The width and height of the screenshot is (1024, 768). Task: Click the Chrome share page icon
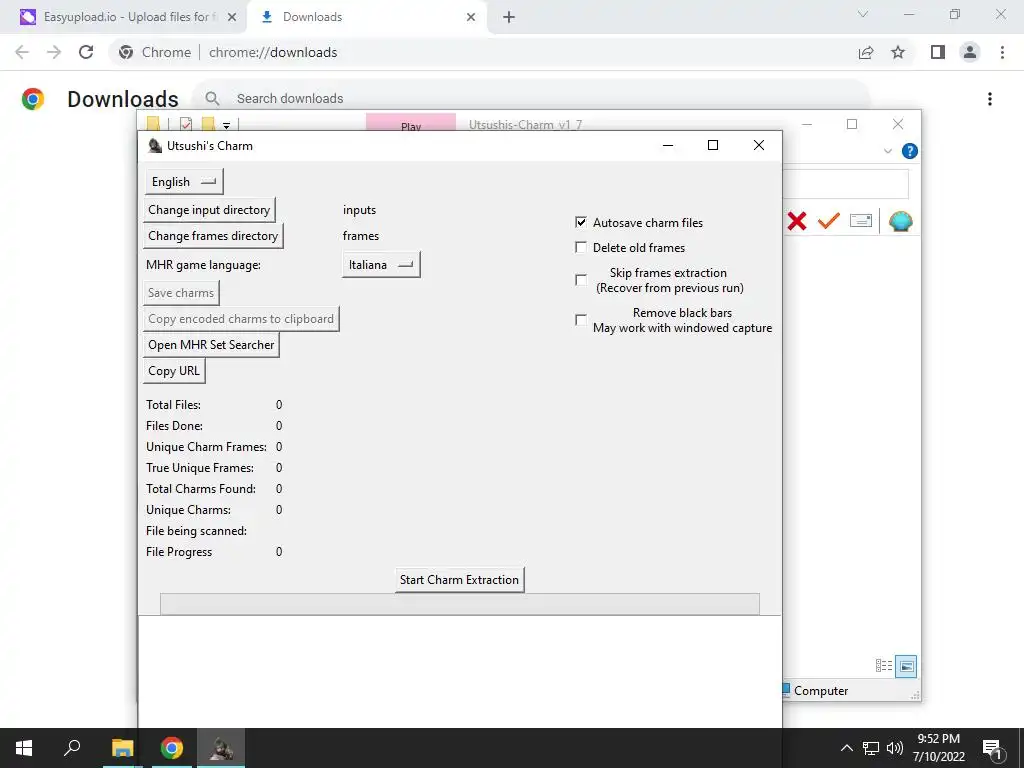(x=866, y=52)
